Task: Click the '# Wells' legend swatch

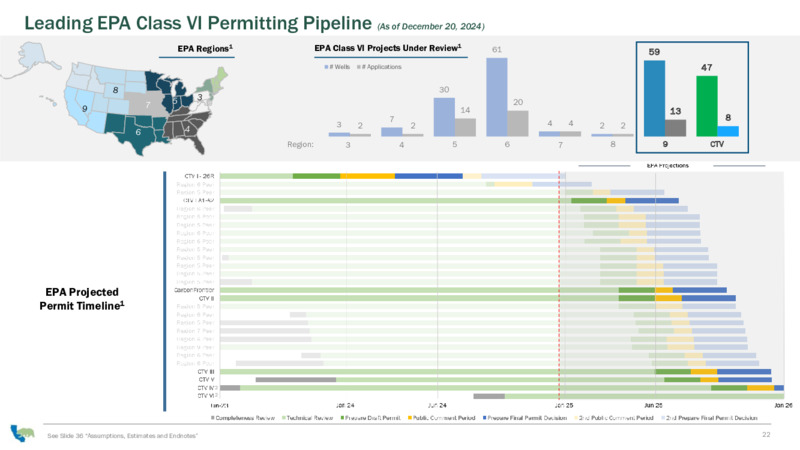Action: [x=326, y=67]
